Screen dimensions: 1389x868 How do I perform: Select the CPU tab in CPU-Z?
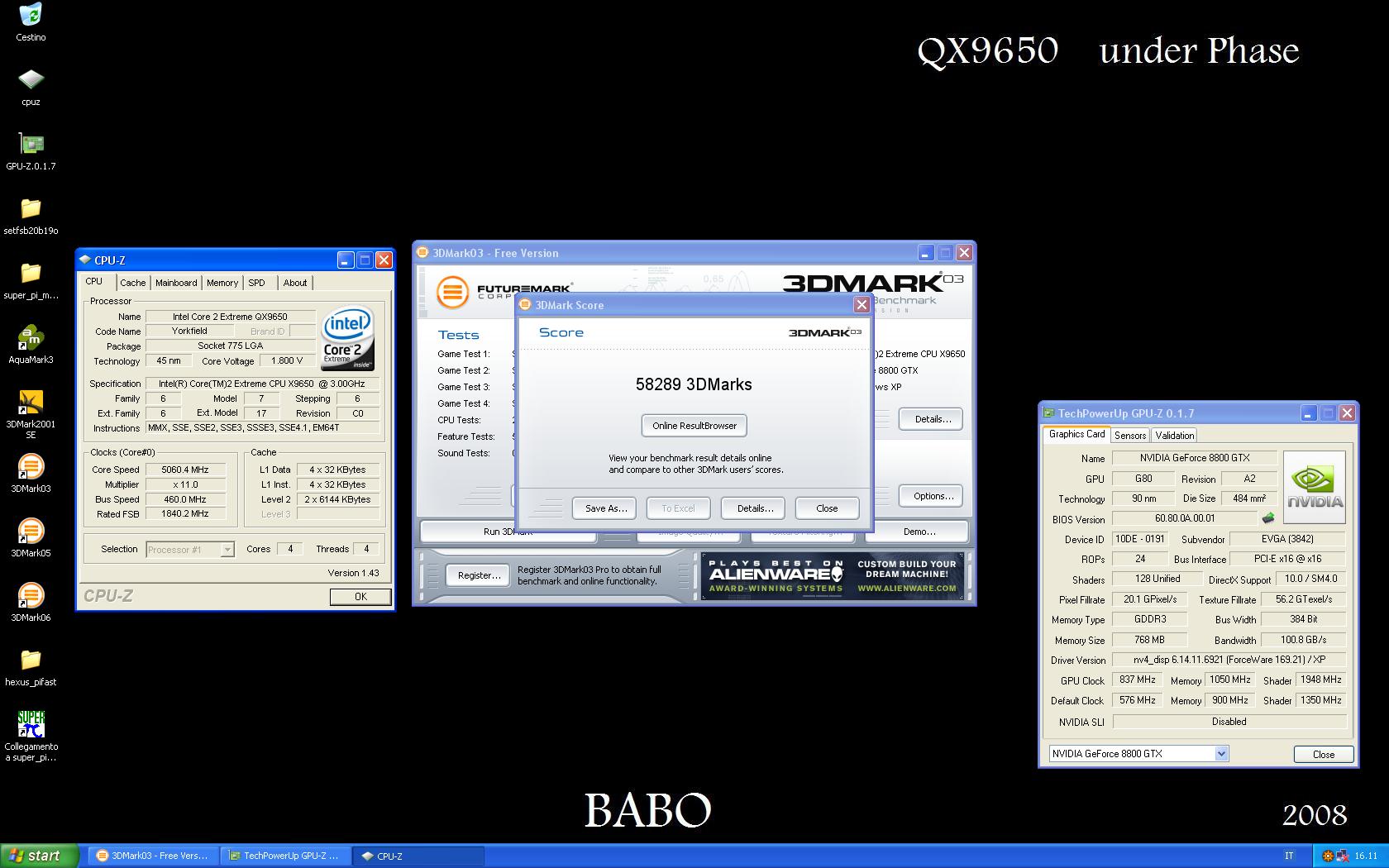click(x=94, y=281)
